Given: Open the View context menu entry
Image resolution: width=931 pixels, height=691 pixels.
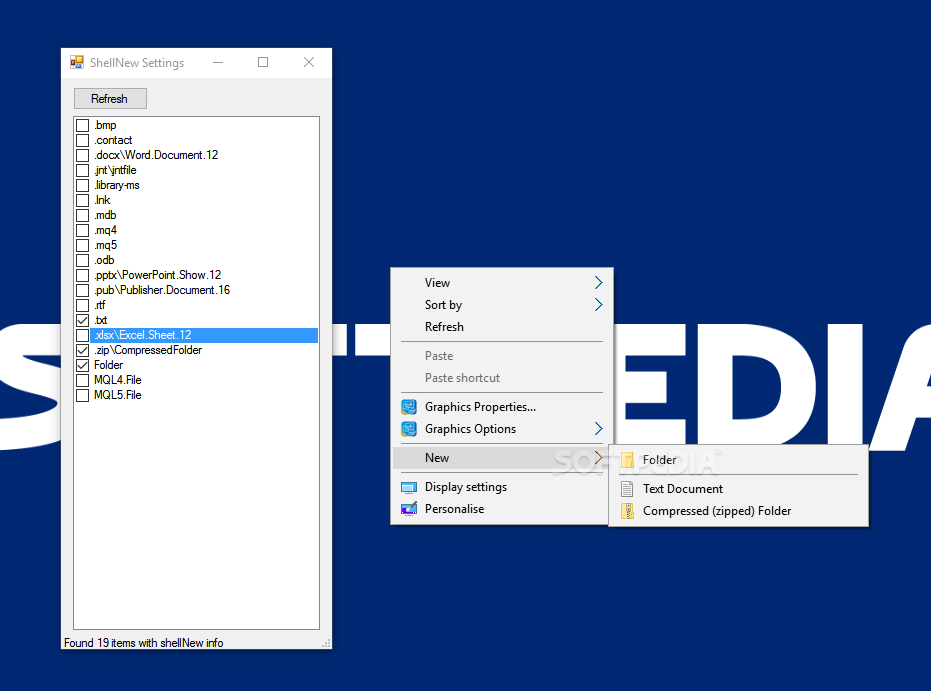Looking at the screenshot, I should 502,283.
